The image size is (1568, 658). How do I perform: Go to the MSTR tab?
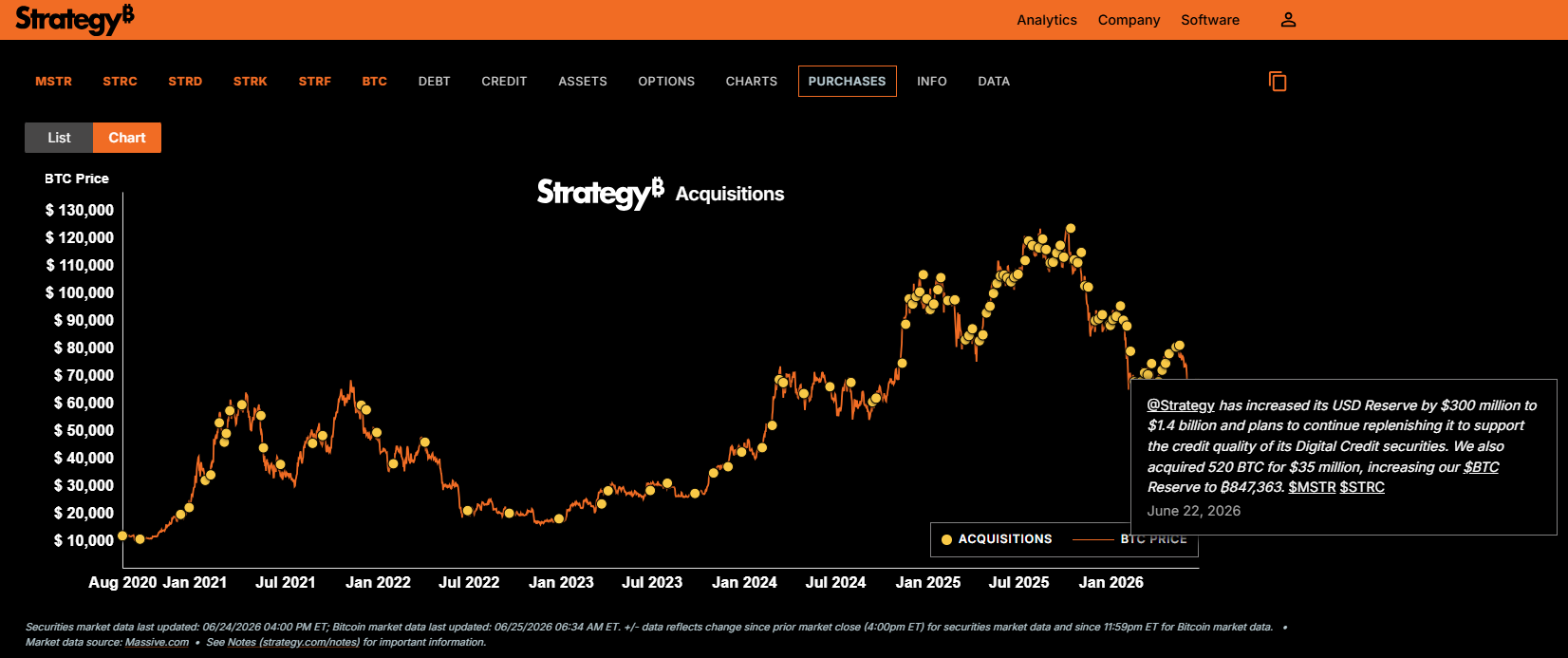coord(54,82)
